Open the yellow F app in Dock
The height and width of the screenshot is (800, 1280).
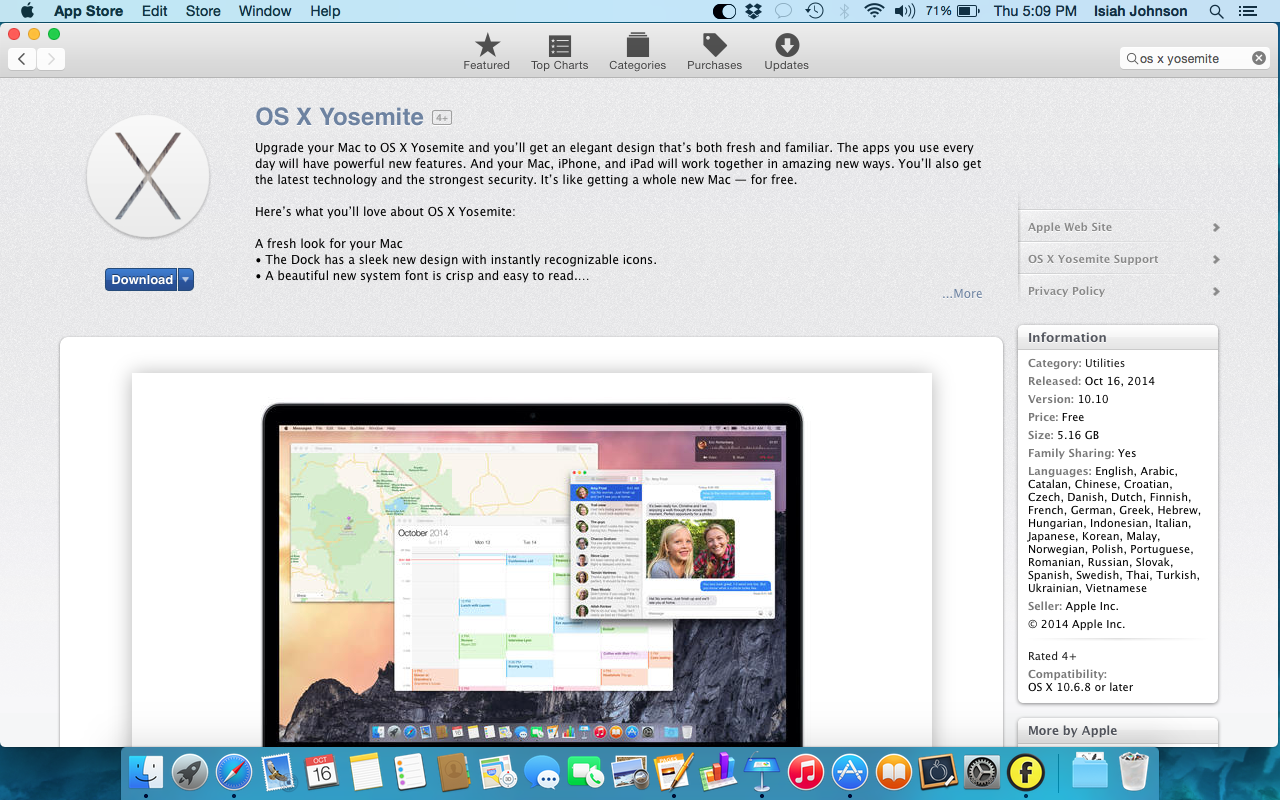click(x=1026, y=772)
